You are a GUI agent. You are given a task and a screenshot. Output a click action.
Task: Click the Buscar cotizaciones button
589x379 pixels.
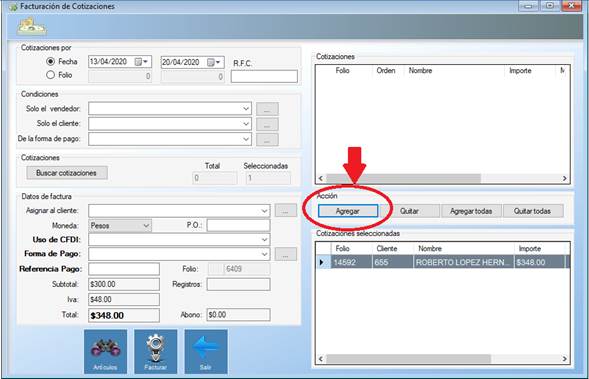pyautogui.click(x=67, y=173)
